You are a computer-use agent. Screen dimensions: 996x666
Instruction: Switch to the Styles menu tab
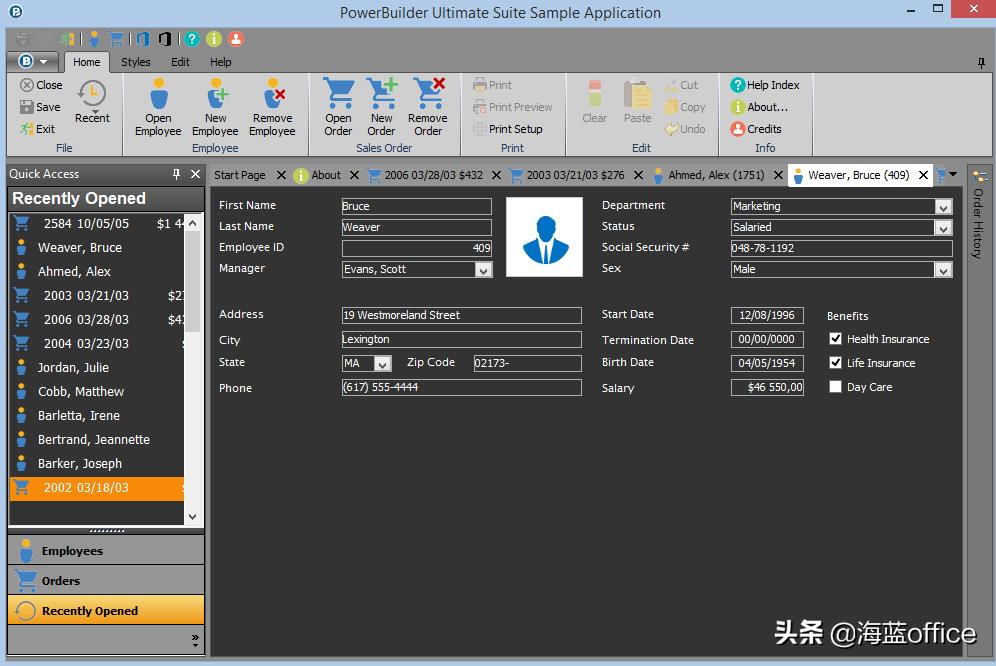click(x=135, y=61)
